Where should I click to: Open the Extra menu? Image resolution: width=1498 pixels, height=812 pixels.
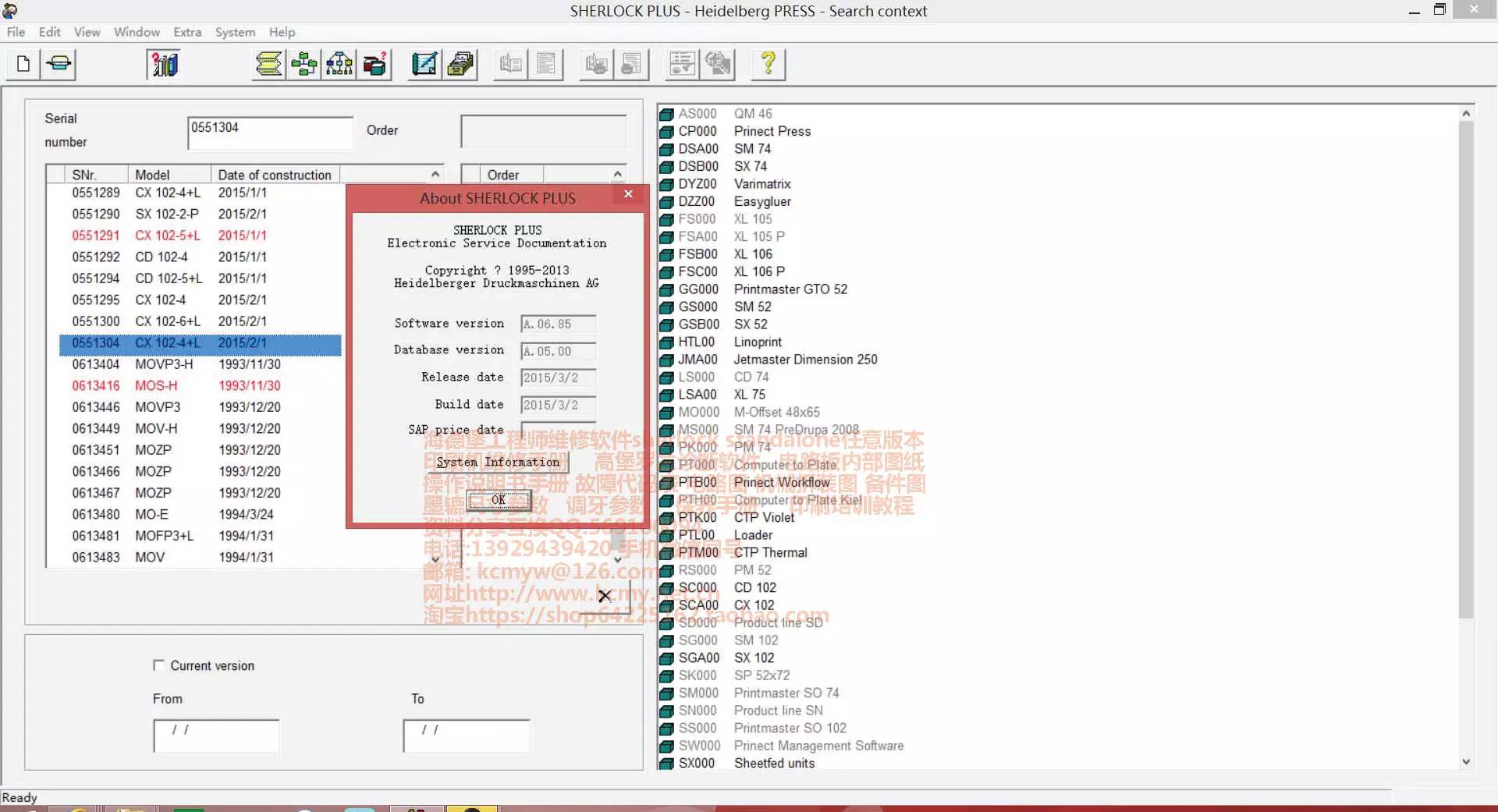tap(187, 32)
